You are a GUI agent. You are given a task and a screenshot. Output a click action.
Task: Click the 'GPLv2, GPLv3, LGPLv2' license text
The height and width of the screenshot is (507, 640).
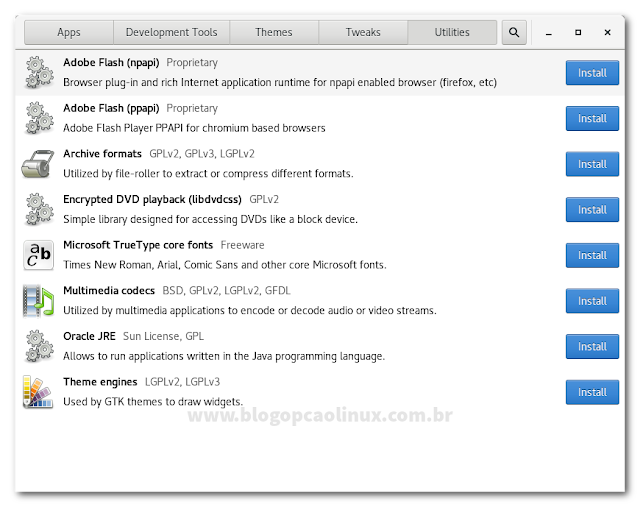pyautogui.click(x=202, y=153)
